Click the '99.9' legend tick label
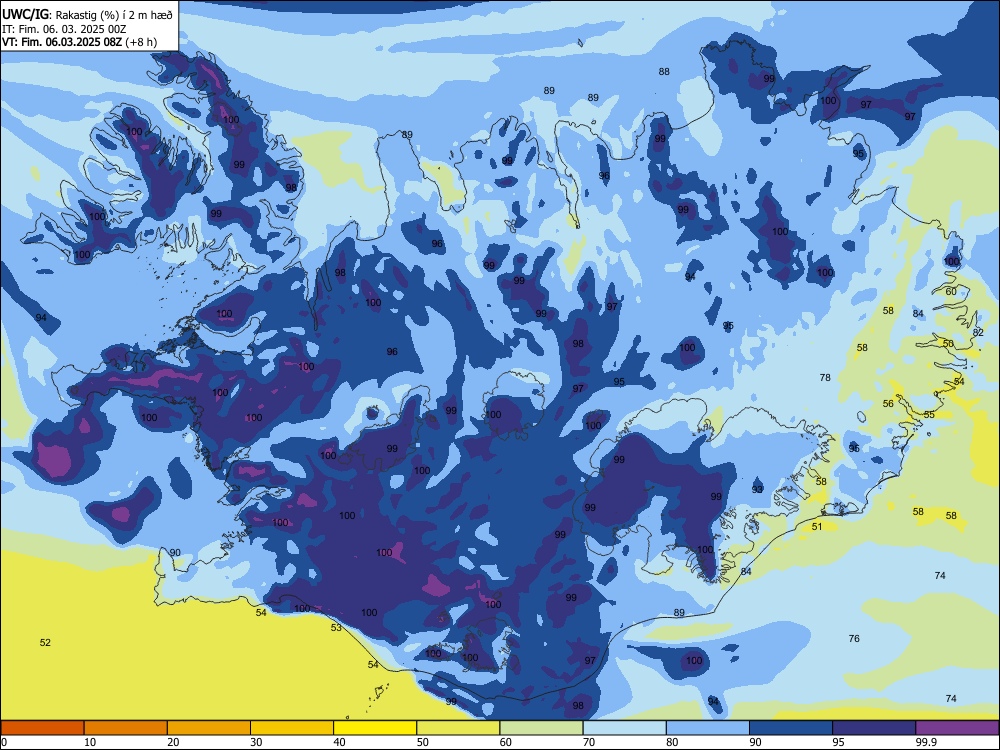Screen dimensions: 1000x750 tap(926, 742)
